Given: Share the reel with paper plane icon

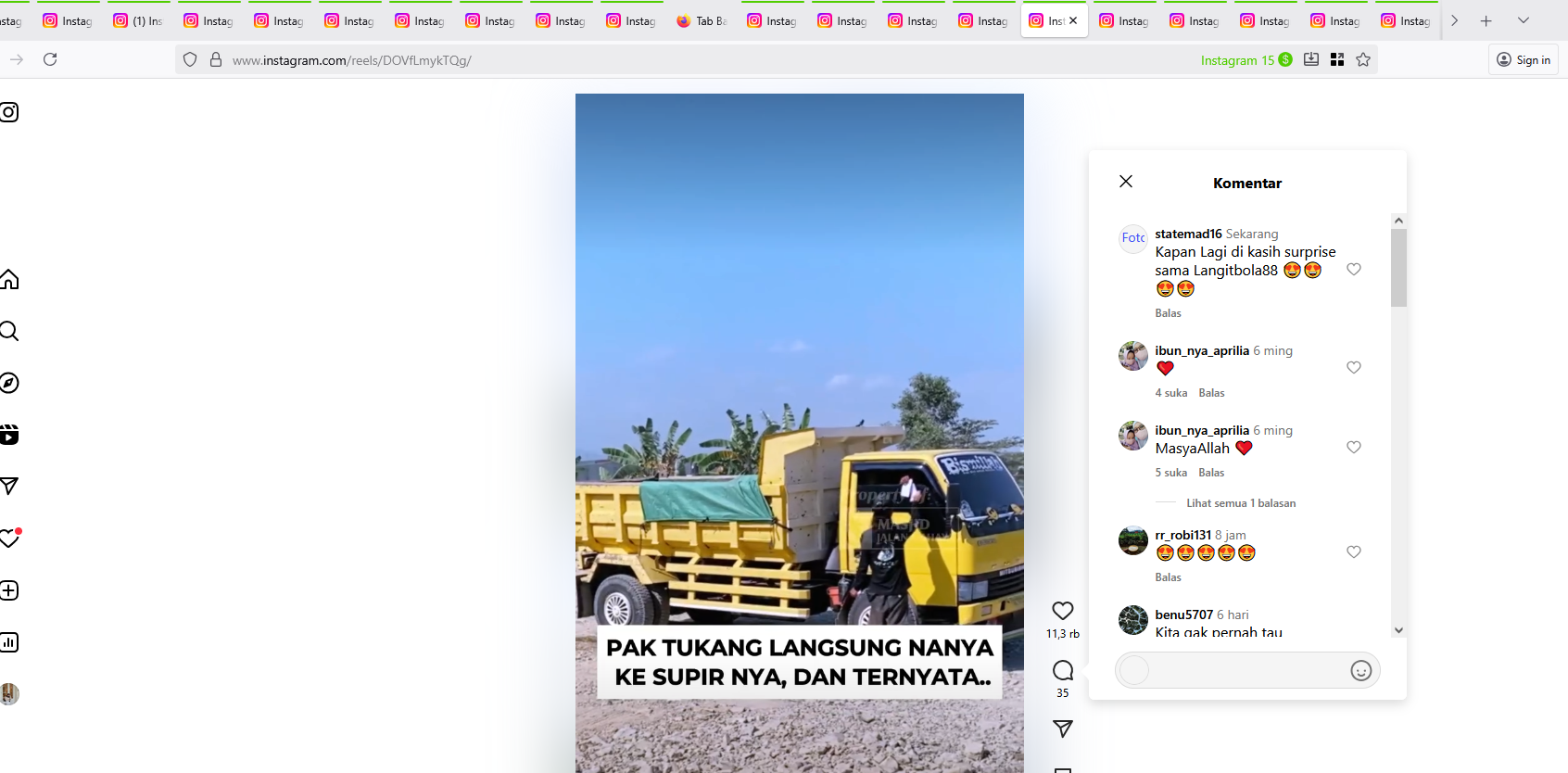Looking at the screenshot, I should [x=1063, y=729].
